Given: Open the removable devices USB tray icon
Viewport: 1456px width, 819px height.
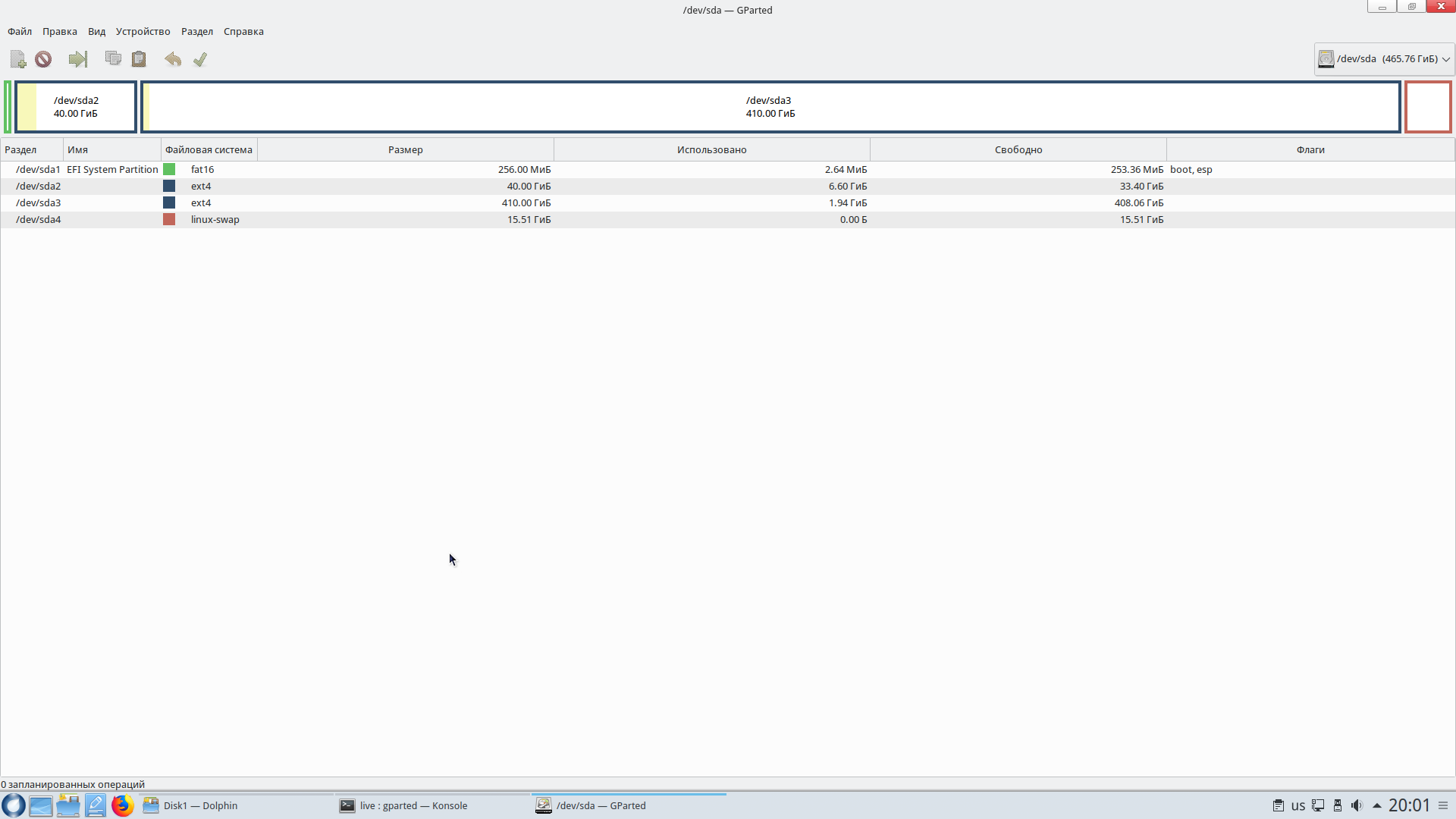Looking at the screenshot, I should click(x=1338, y=805).
